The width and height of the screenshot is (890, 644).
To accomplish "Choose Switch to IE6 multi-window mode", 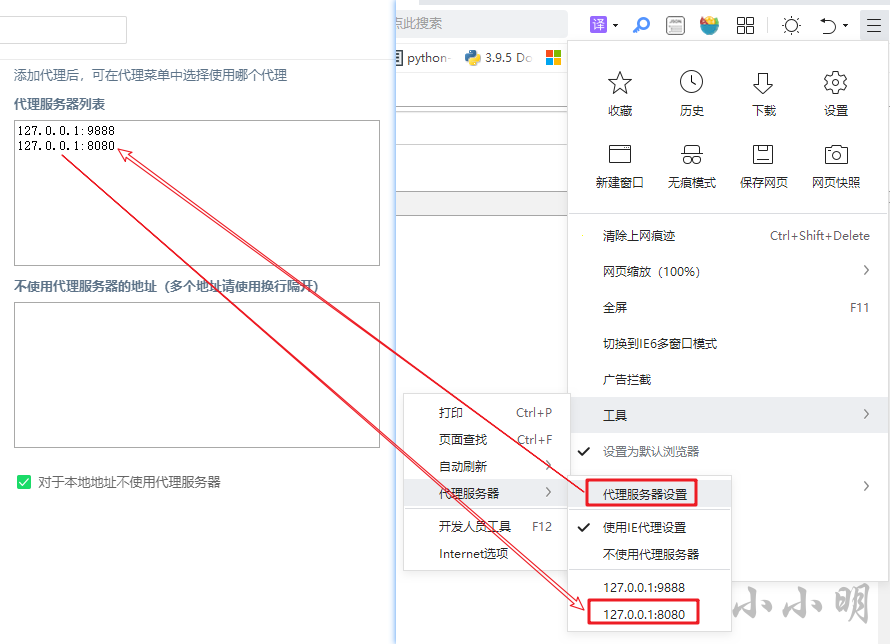I will click(728, 343).
